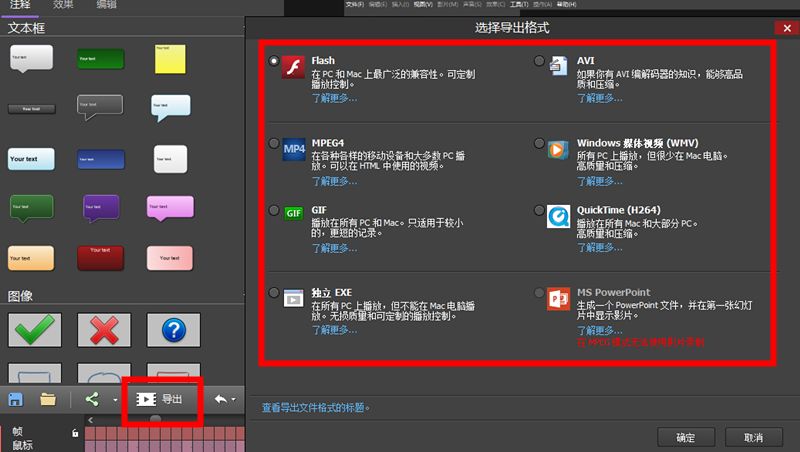The image size is (800, 452).
Task: Select the Flash radio button
Action: 274,61
